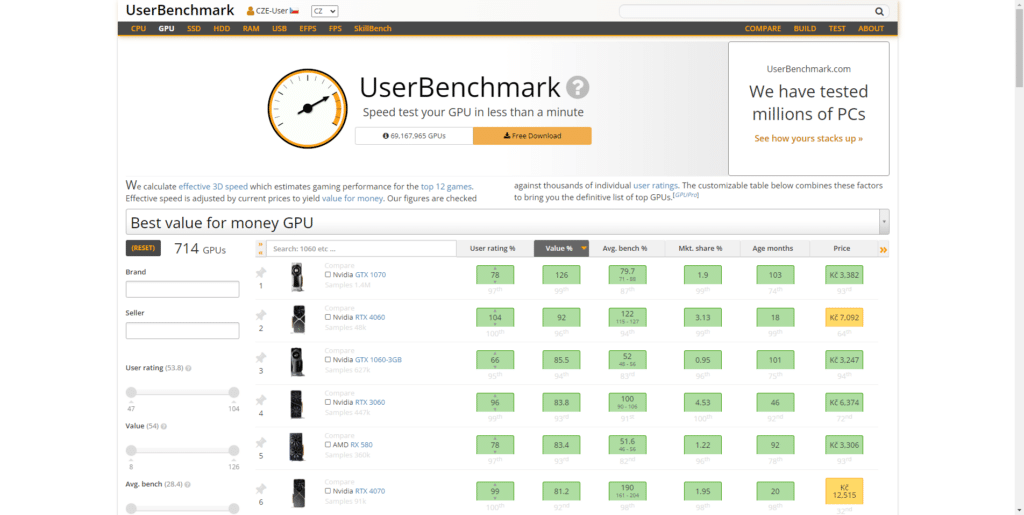
Task: Pin the GTX 1070 row
Action: tap(261, 272)
